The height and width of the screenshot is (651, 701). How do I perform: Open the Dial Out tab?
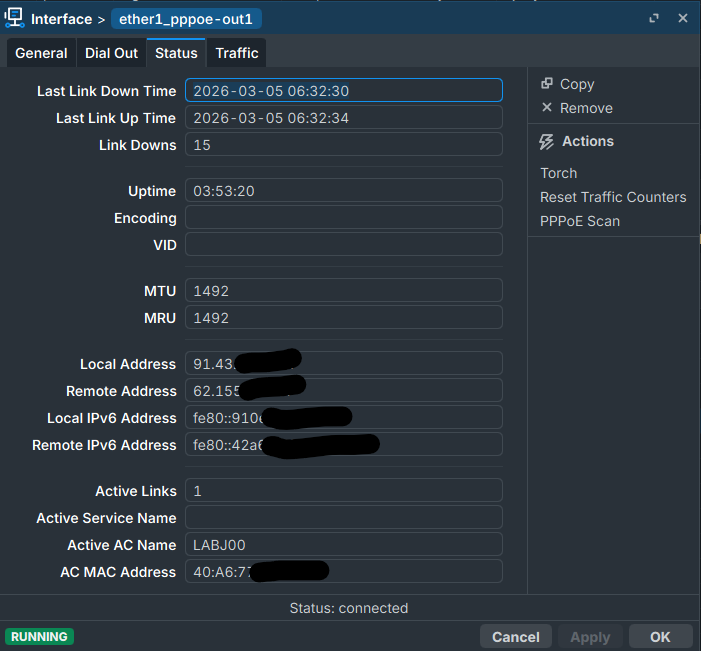(x=111, y=53)
